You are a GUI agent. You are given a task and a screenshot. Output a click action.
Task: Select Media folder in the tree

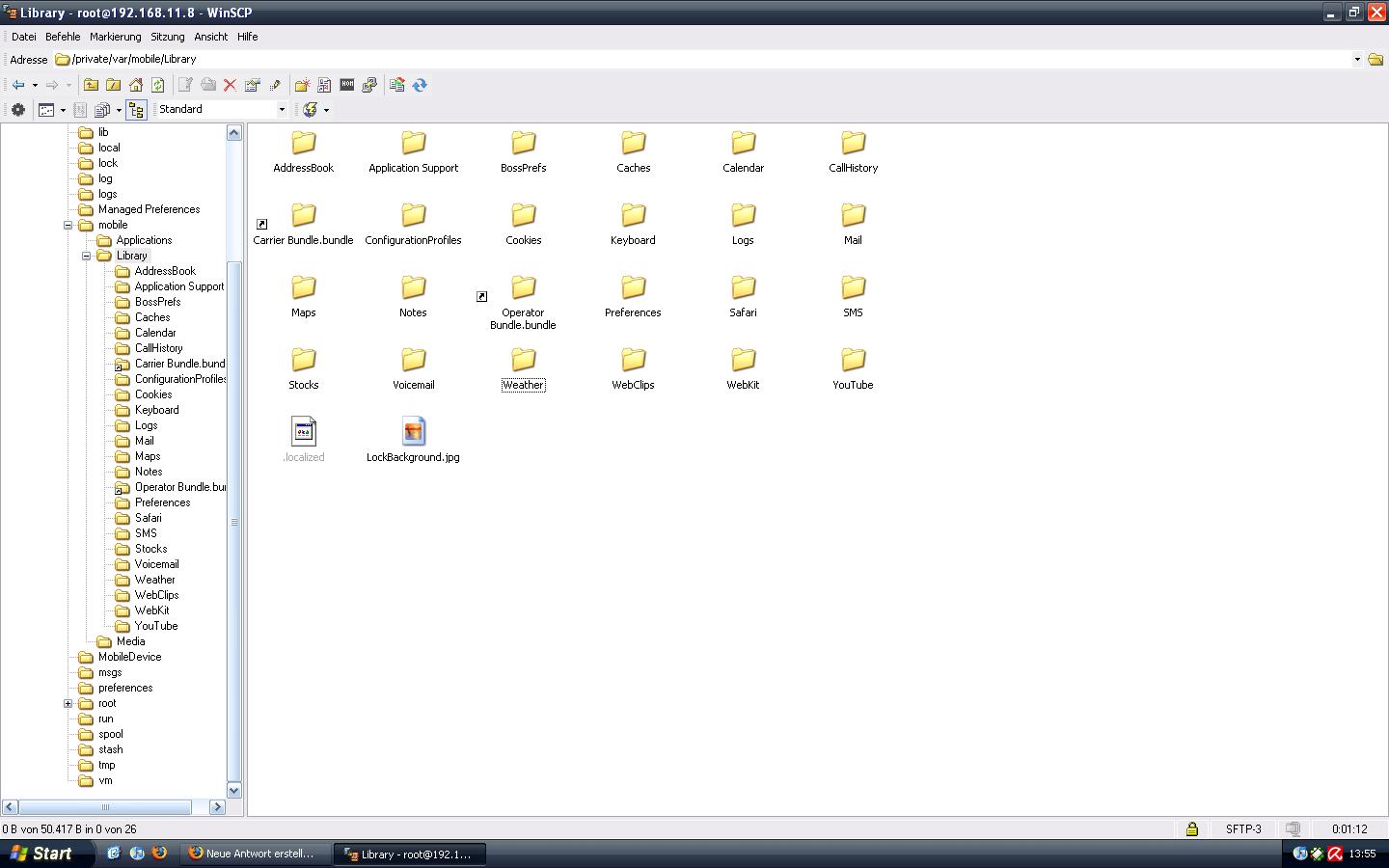coord(130,641)
